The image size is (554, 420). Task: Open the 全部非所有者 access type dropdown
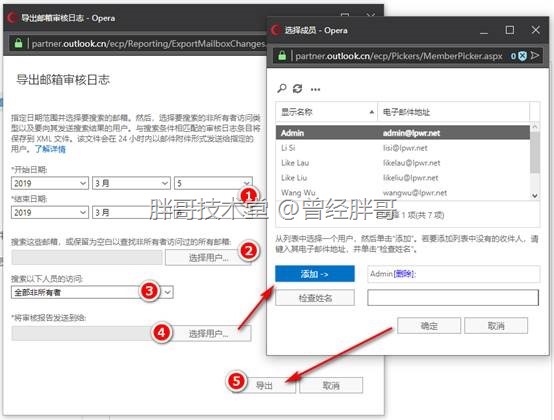coord(92,292)
